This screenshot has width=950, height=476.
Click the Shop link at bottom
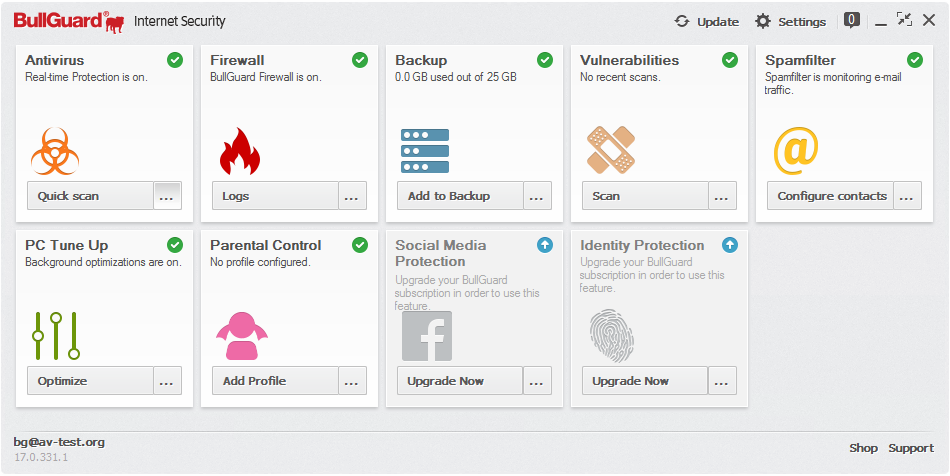(x=863, y=448)
